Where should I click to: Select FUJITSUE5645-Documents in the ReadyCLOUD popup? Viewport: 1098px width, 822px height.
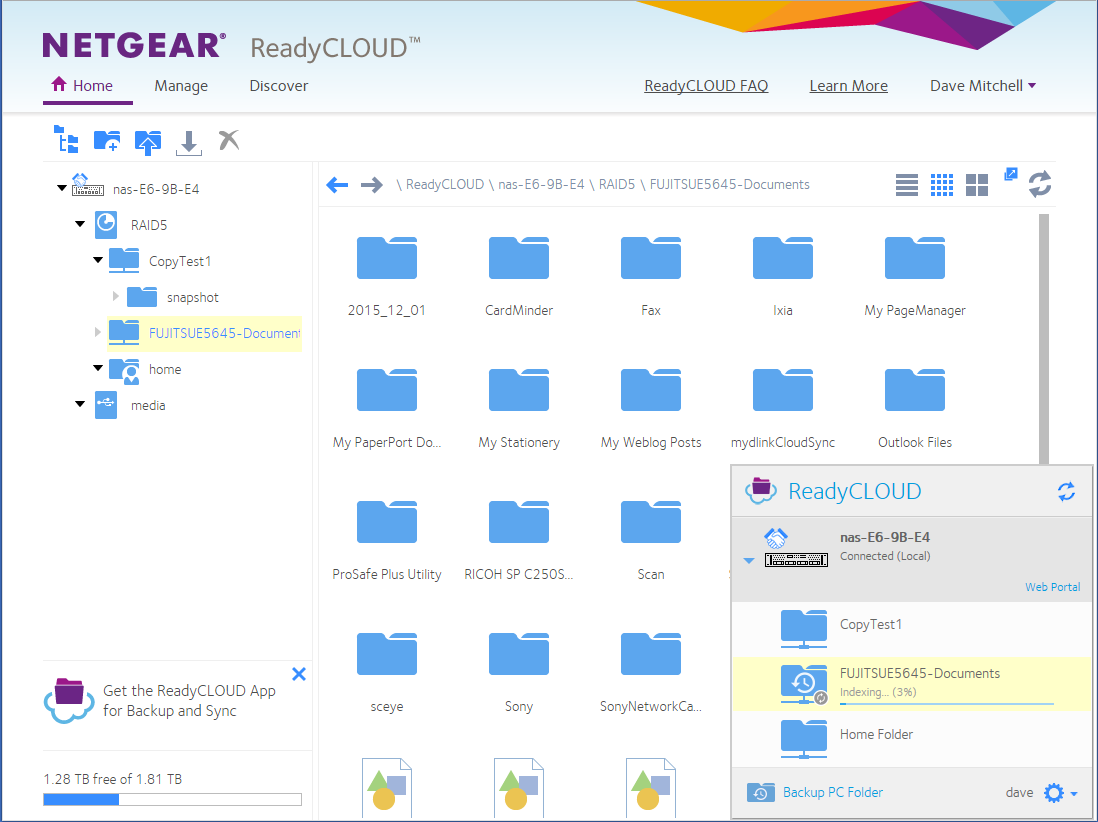pos(912,683)
